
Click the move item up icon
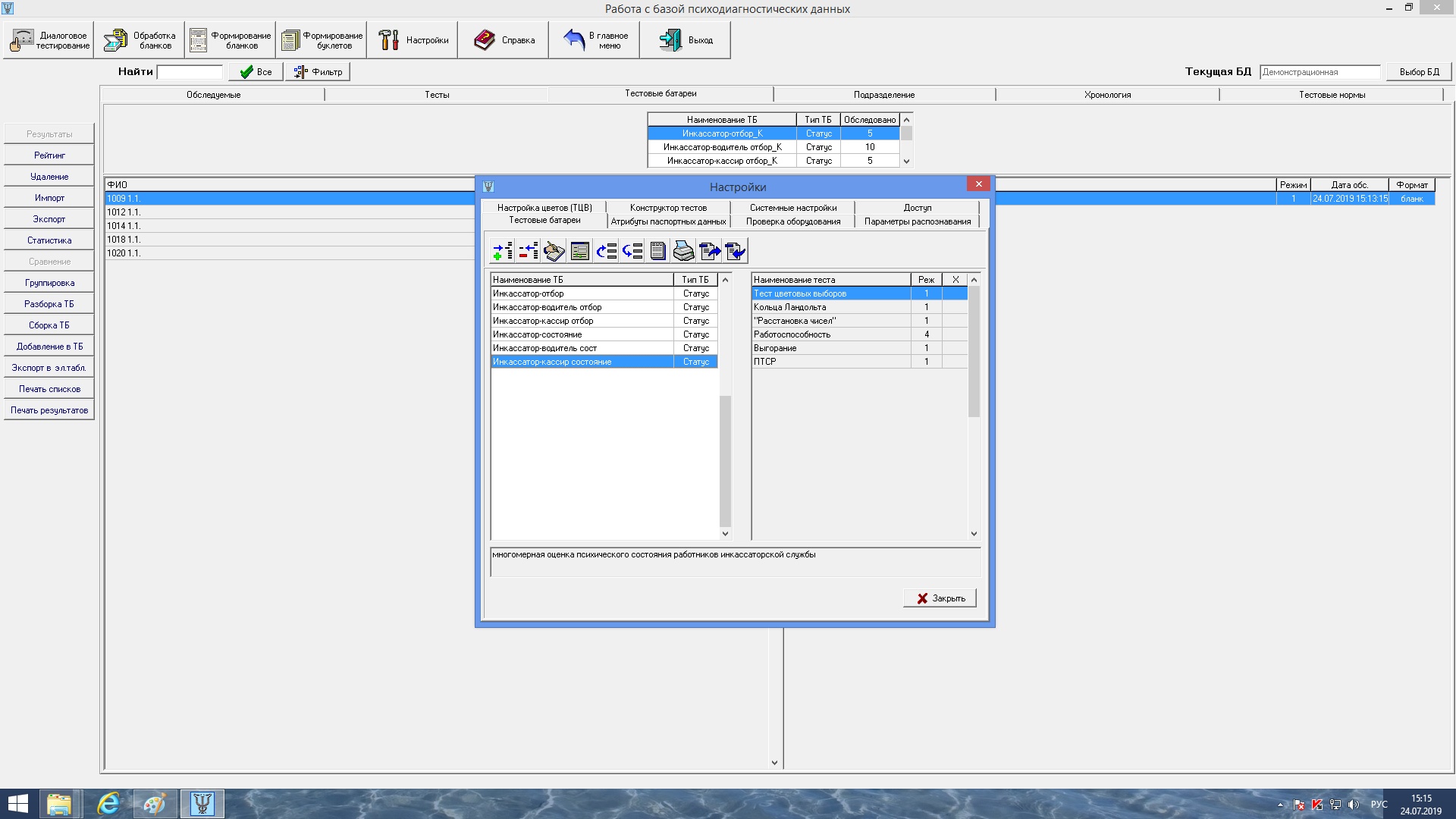click(606, 251)
